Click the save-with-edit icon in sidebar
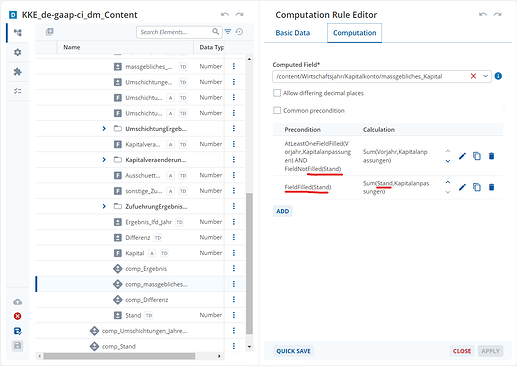 [17, 331]
